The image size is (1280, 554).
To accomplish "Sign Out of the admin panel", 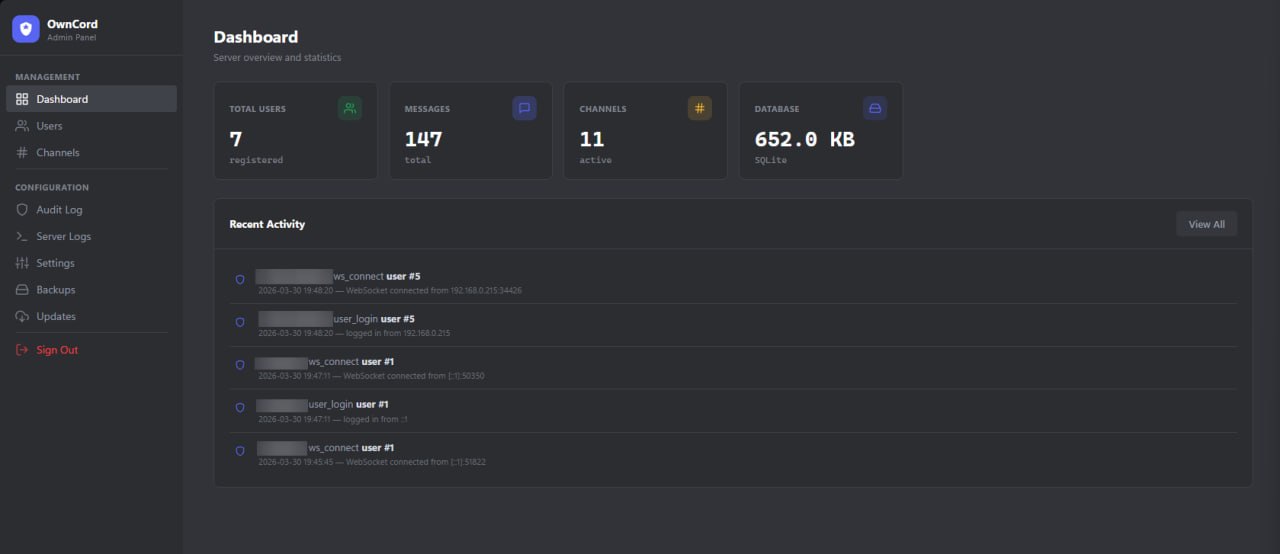I will point(56,350).
